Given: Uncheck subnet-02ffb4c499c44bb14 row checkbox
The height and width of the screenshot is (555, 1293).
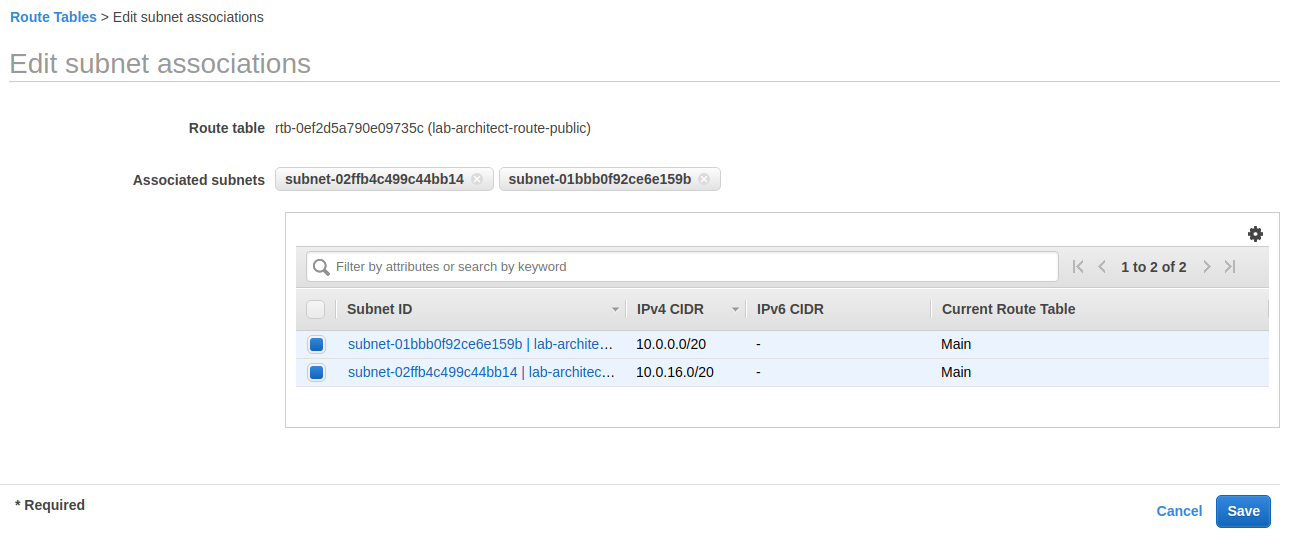Looking at the screenshot, I should click(x=316, y=373).
